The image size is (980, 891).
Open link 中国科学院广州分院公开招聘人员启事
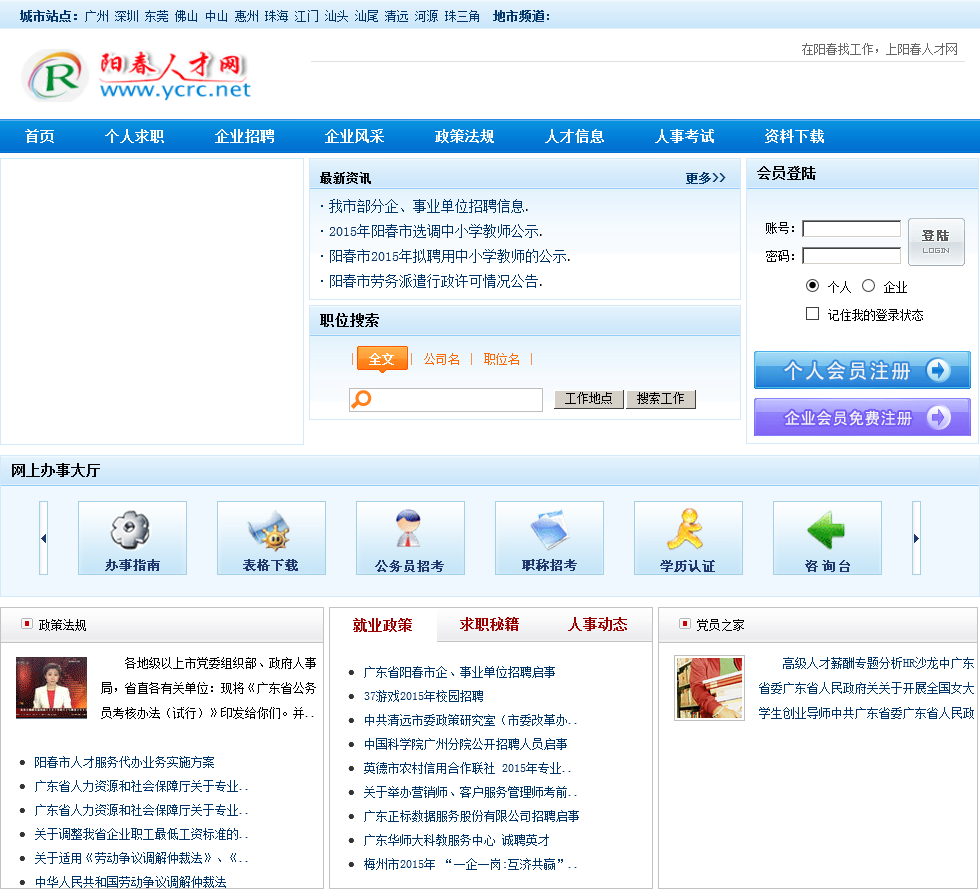[x=466, y=744]
